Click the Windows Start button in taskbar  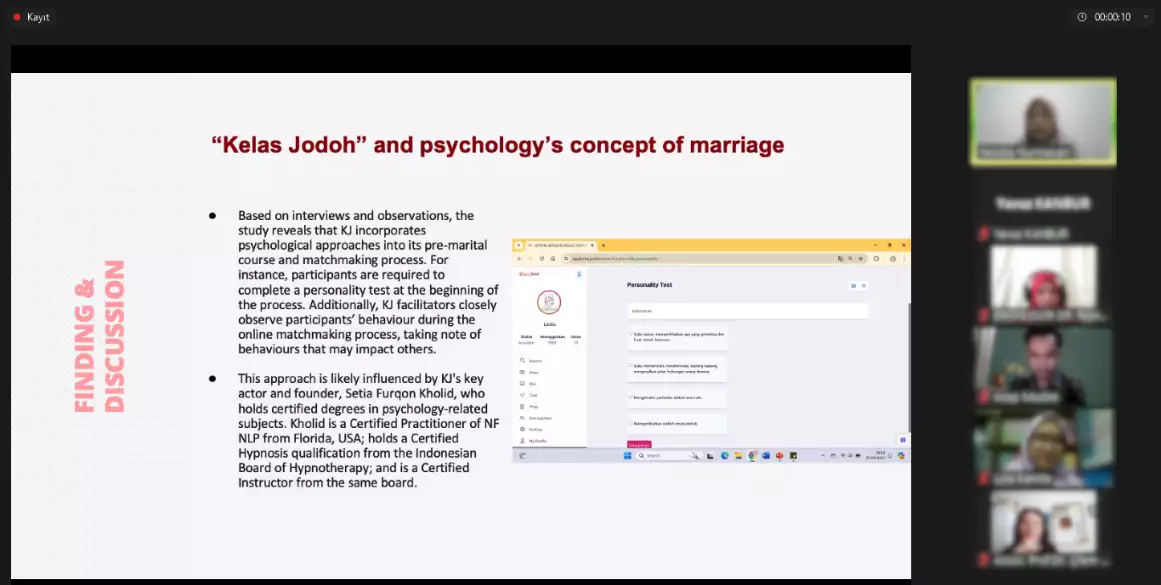(x=628, y=456)
